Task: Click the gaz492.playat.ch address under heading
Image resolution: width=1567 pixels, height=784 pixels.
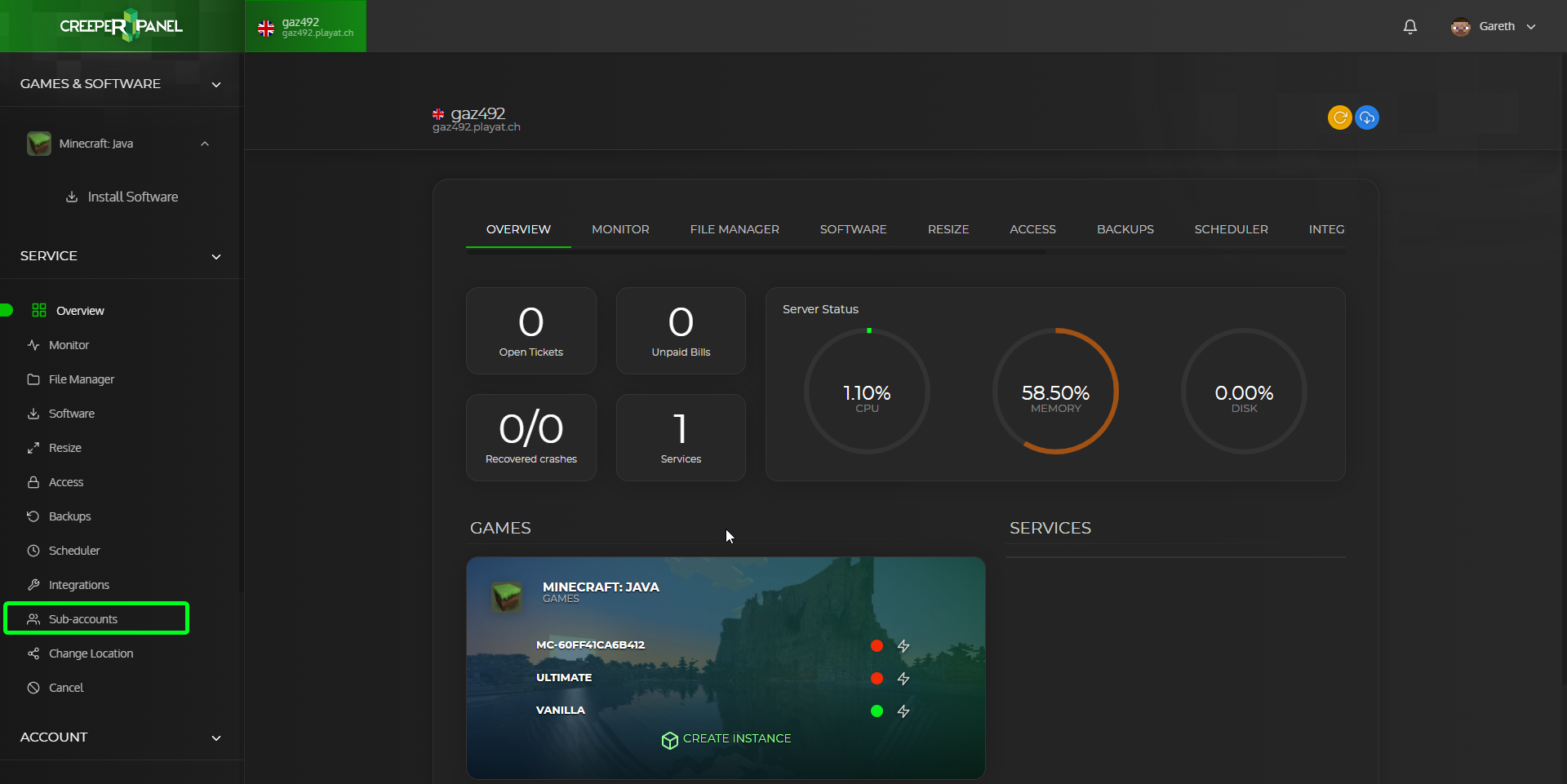Action: pos(477,127)
